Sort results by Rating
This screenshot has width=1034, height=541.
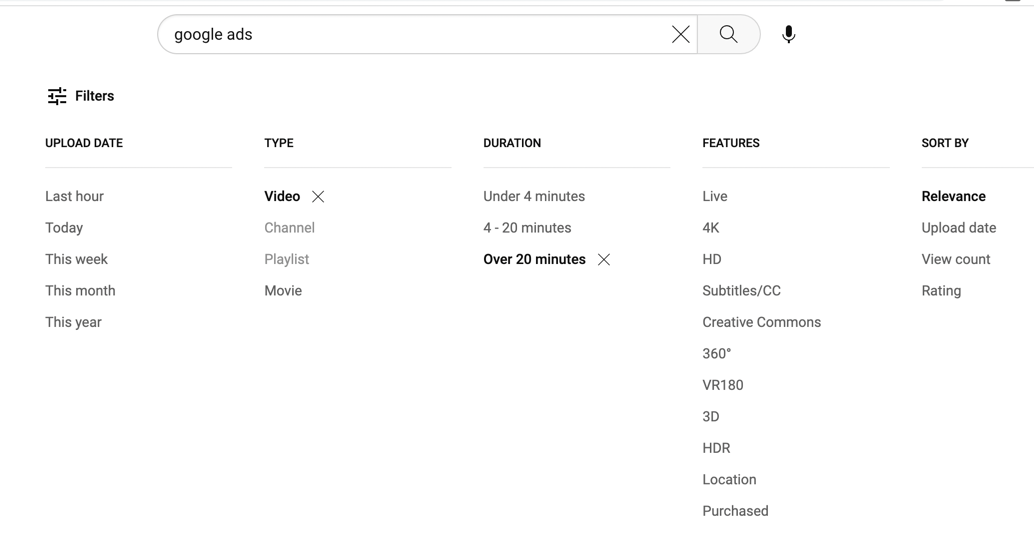click(941, 291)
